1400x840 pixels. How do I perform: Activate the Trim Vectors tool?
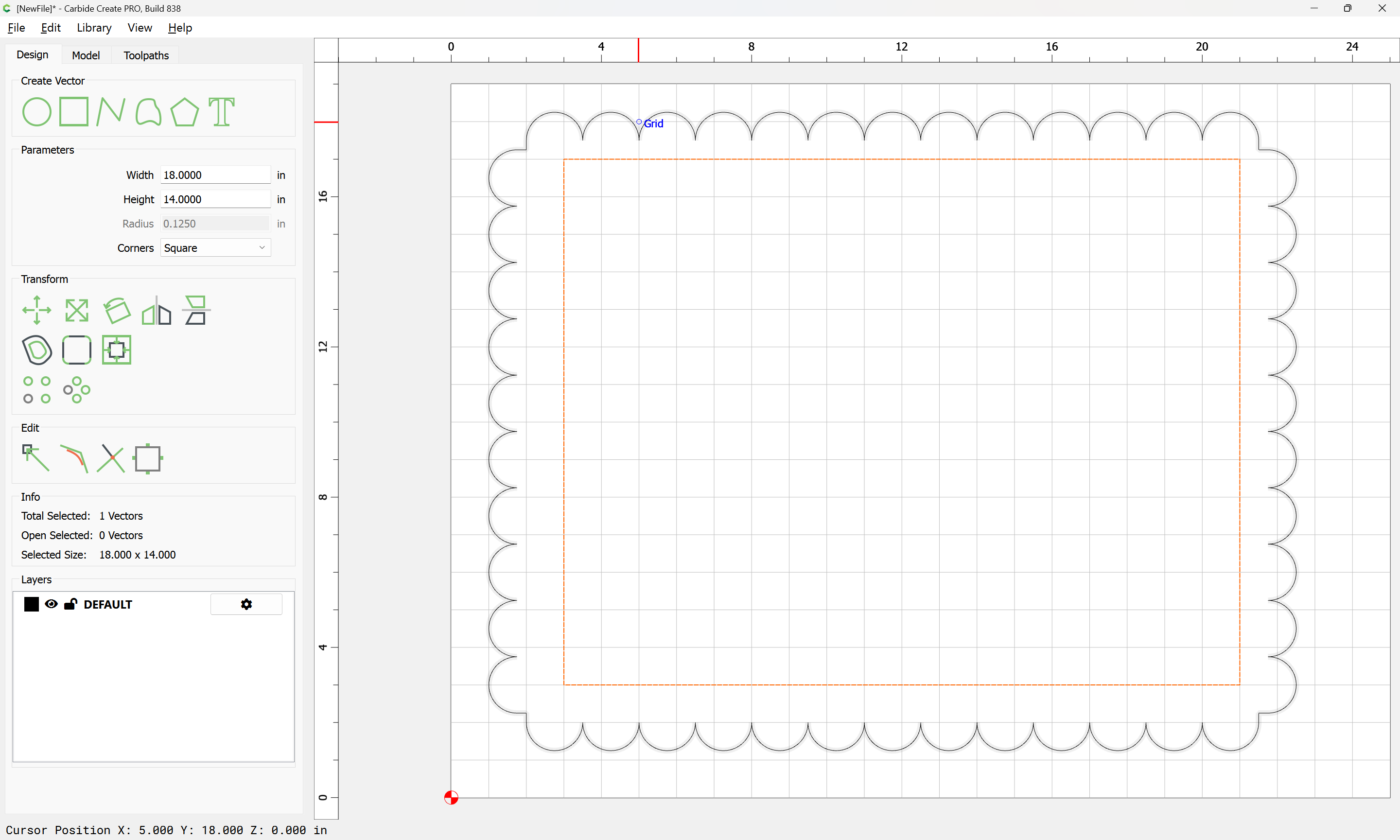[x=110, y=457]
